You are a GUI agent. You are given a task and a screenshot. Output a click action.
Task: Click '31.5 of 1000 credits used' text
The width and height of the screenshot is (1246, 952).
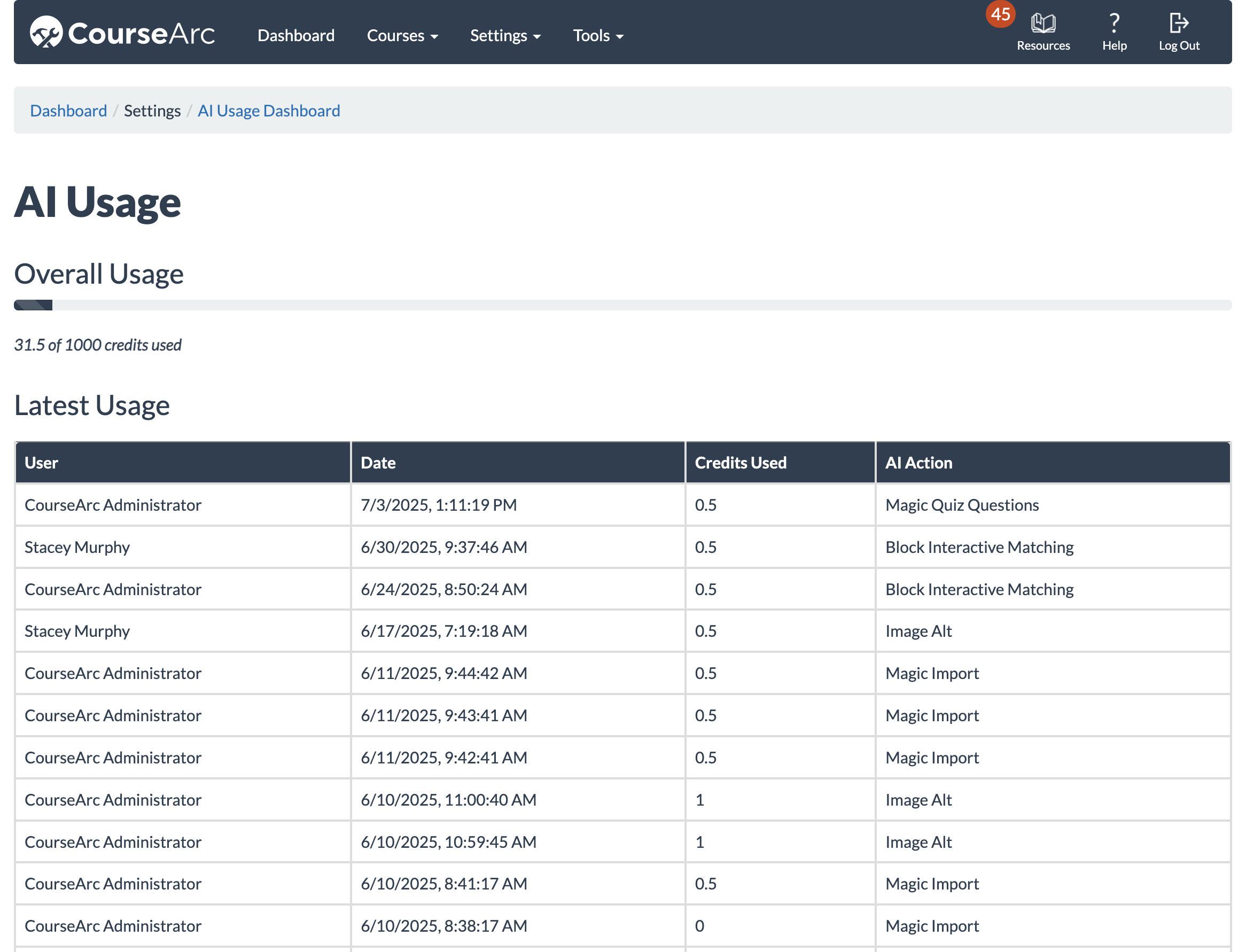97,345
